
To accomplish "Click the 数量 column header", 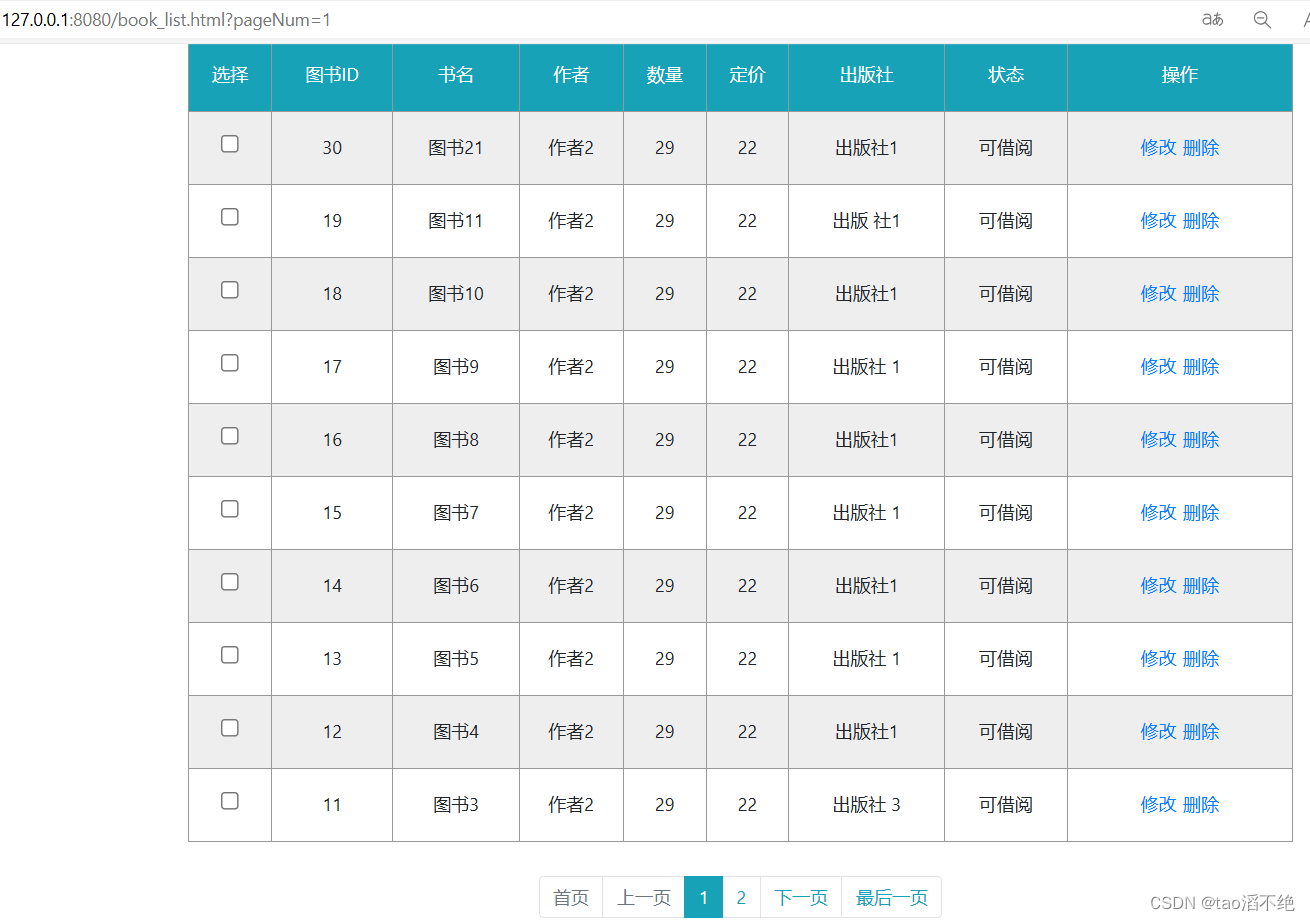I will pos(665,76).
